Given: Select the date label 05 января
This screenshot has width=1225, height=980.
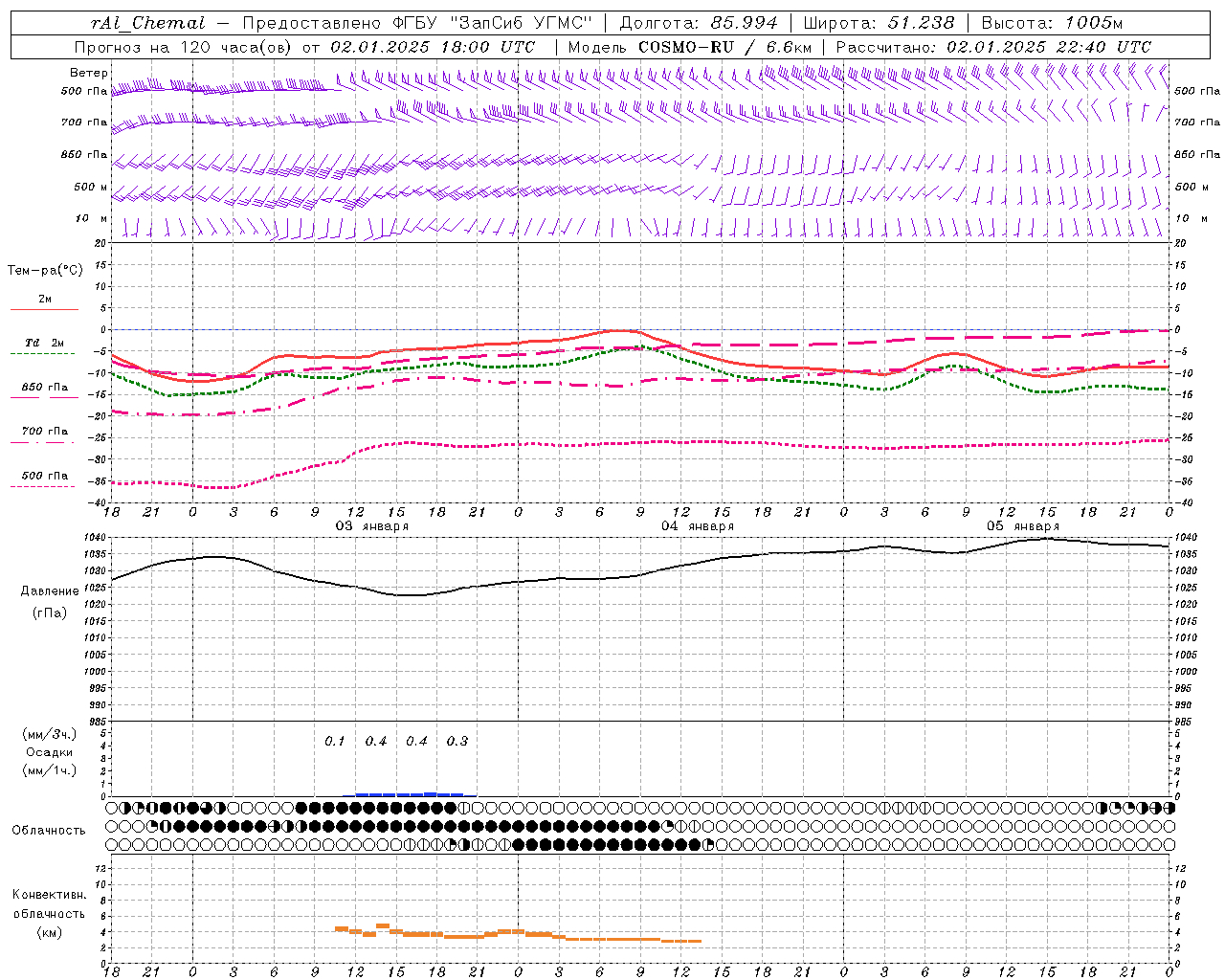Looking at the screenshot, I should [x=1023, y=525].
